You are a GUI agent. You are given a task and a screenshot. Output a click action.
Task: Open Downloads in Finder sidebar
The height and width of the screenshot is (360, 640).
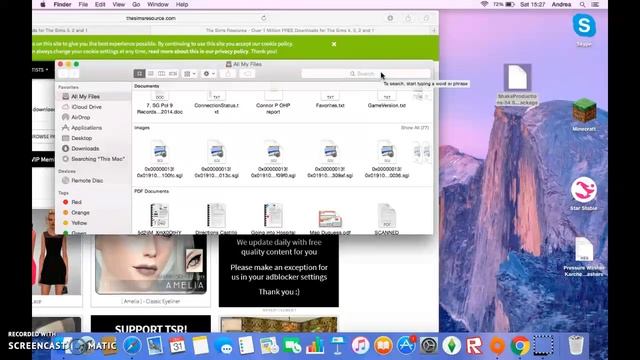point(85,149)
